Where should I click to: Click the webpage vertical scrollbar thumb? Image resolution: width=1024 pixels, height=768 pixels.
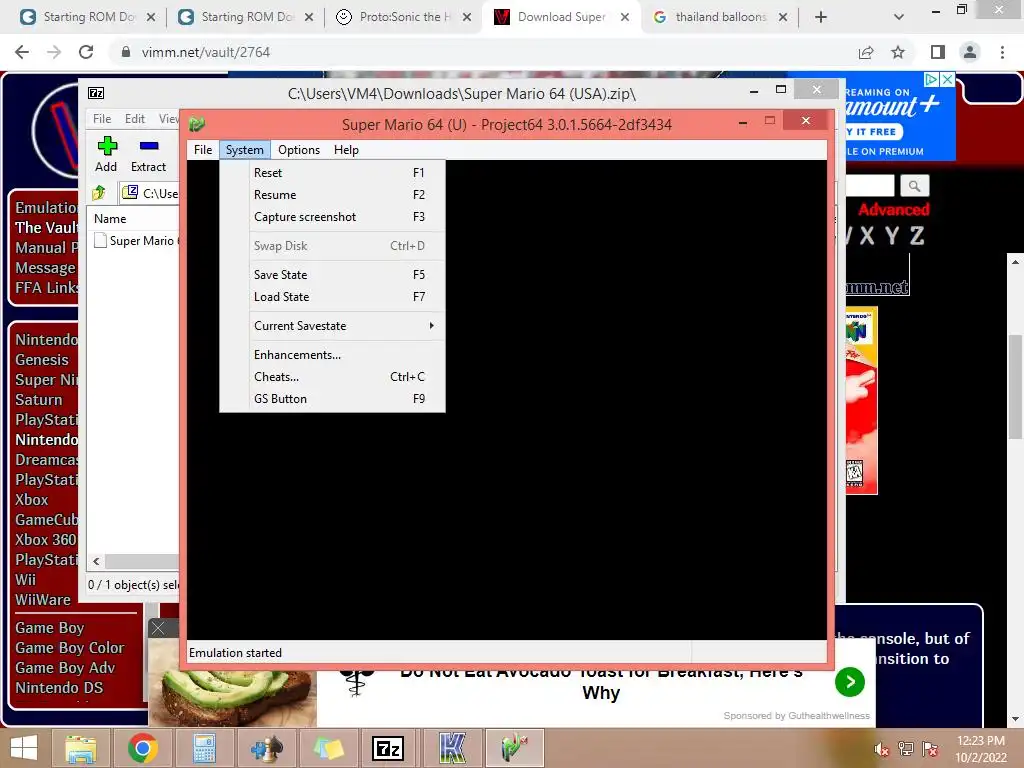pyautogui.click(x=1015, y=387)
